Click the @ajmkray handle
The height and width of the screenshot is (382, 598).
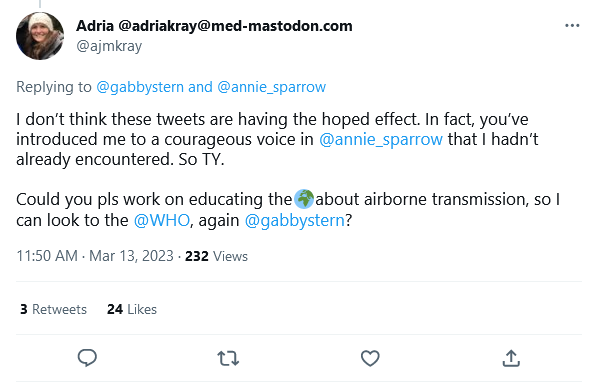pyautogui.click(x=109, y=46)
